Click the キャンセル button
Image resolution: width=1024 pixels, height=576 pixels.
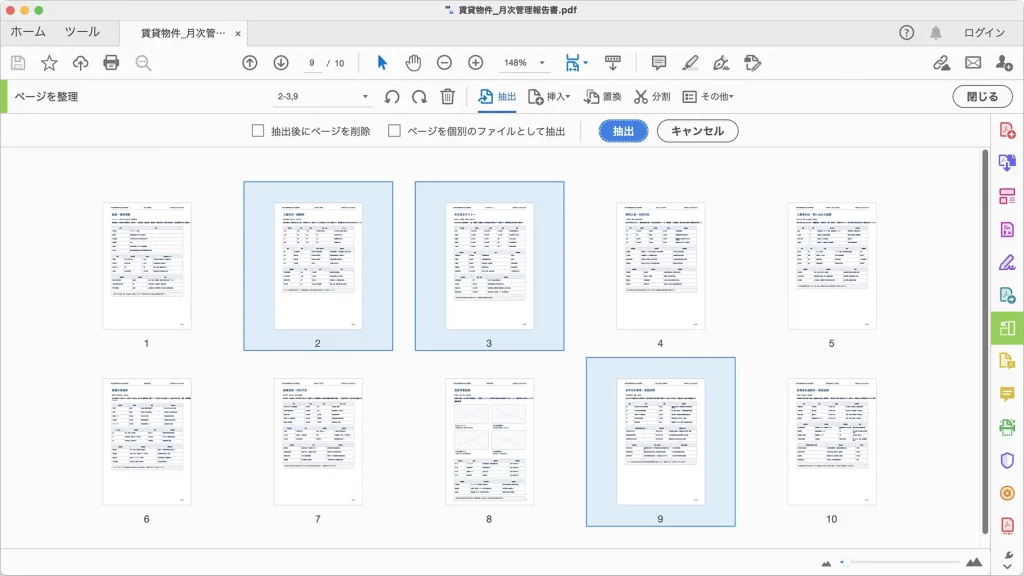tap(697, 131)
